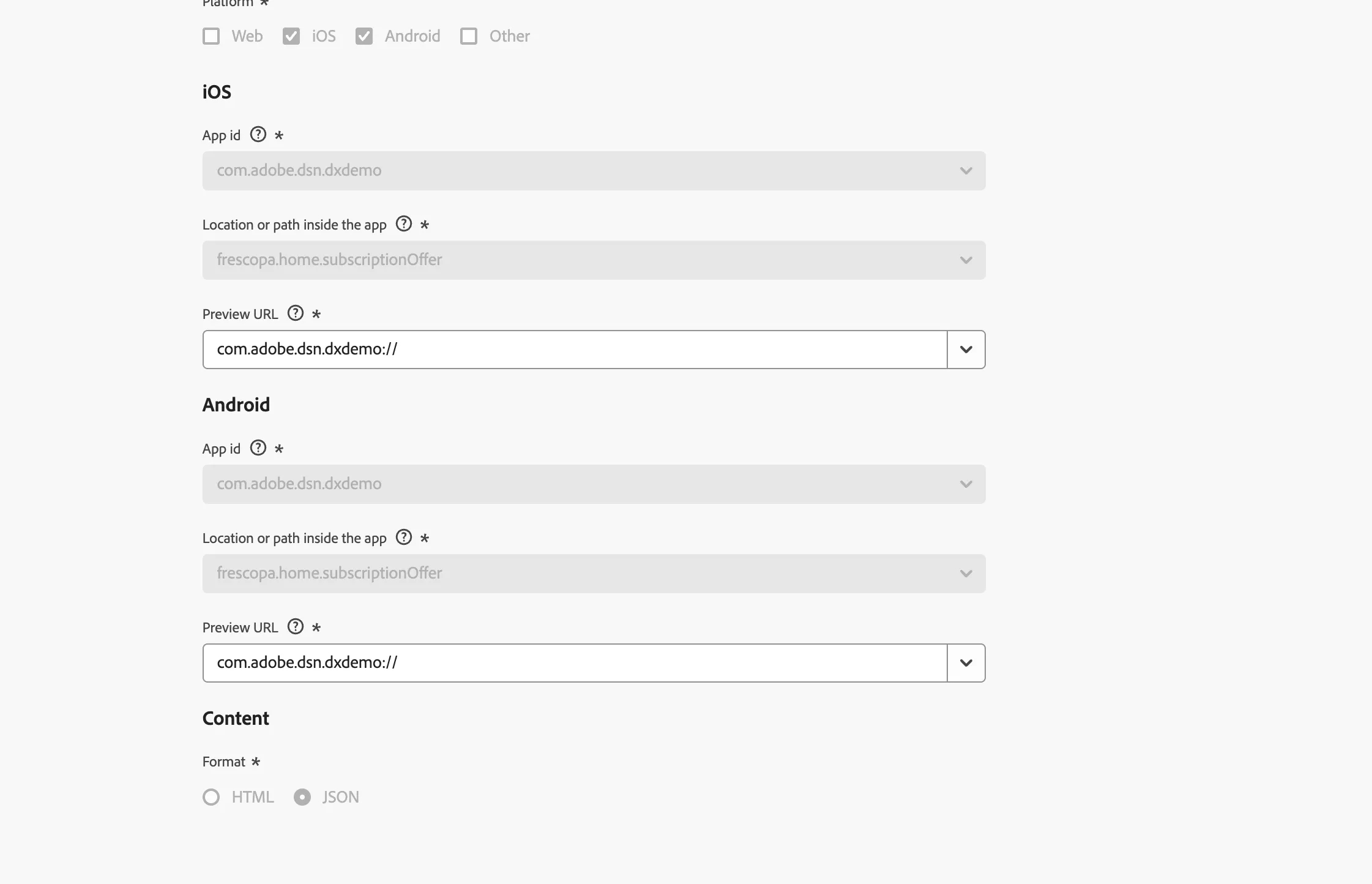Enable the Other platform checkbox
This screenshot has width=1372, height=884.
[469, 36]
